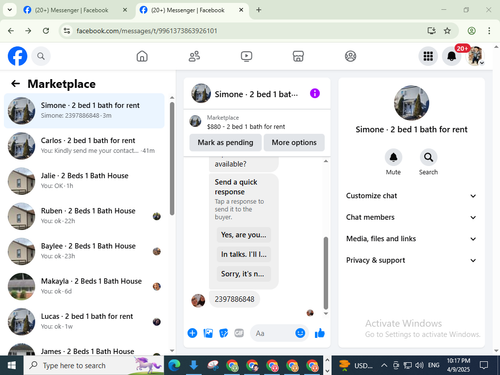Viewport: 500px width, 375px height.
Task: Open Baylee 2 Beds 1 Bath House chat
Action: (84, 251)
